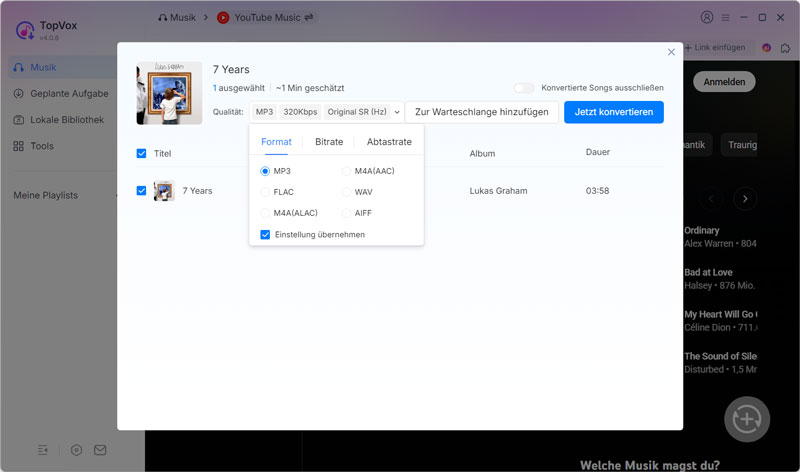Open settings hexagon icon in sidebar footer
Screen dimensions: 800x472
pos(76,450)
